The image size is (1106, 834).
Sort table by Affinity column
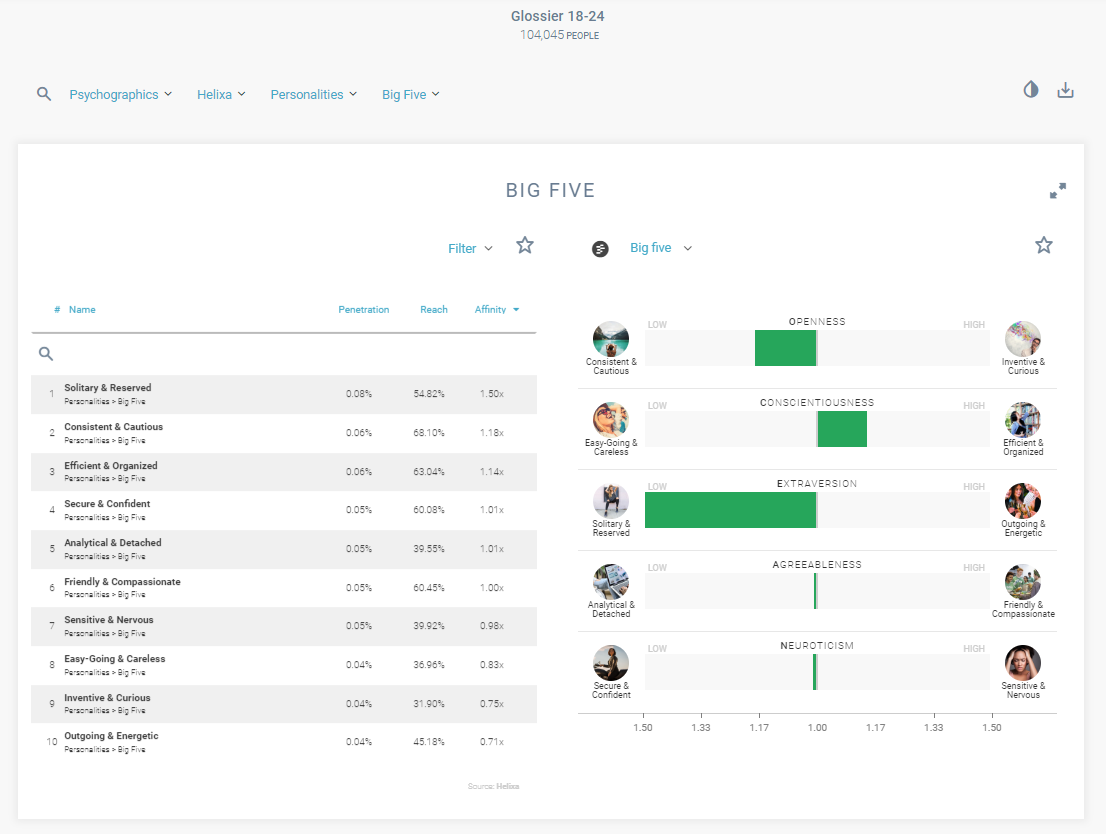tap(497, 310)
